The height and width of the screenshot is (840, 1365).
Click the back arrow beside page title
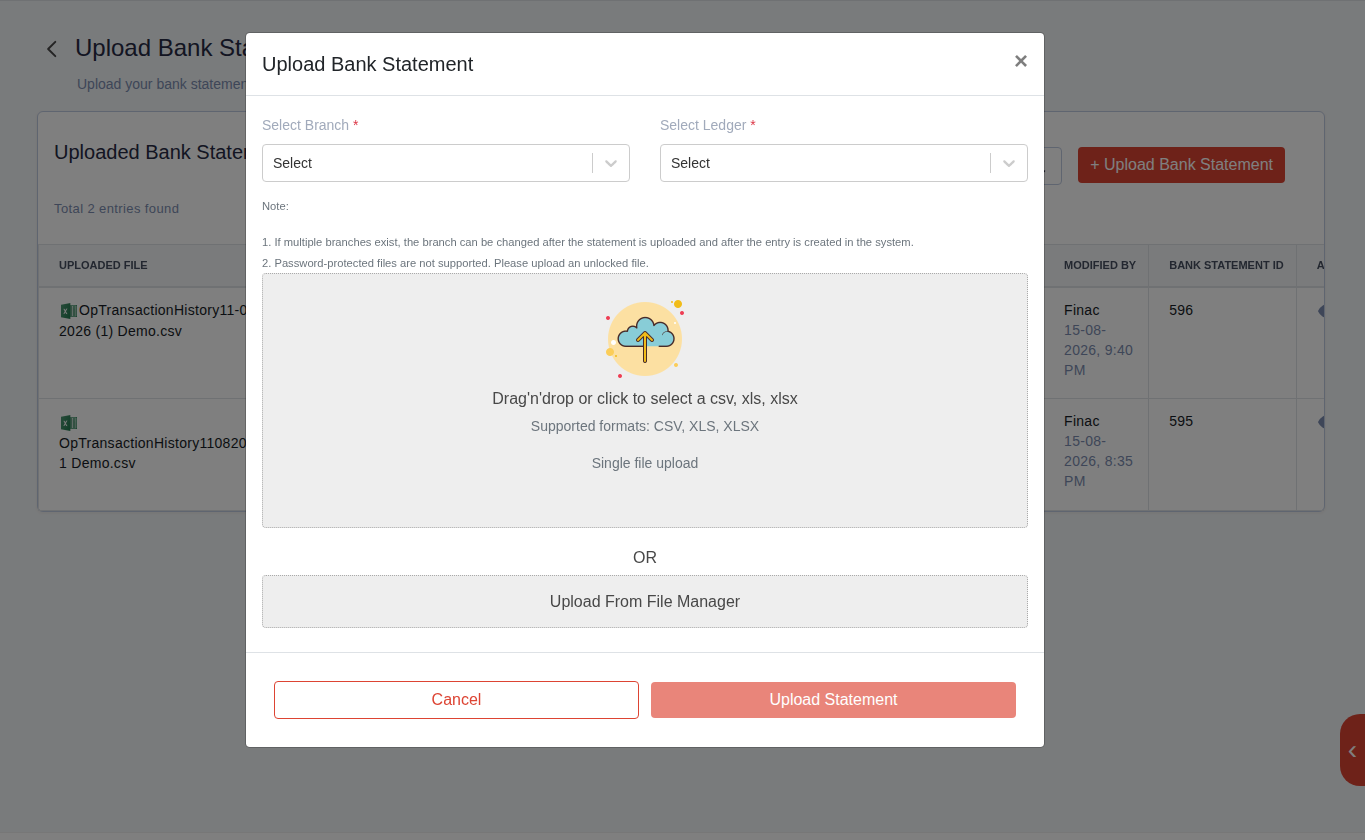tap(52, 49)
